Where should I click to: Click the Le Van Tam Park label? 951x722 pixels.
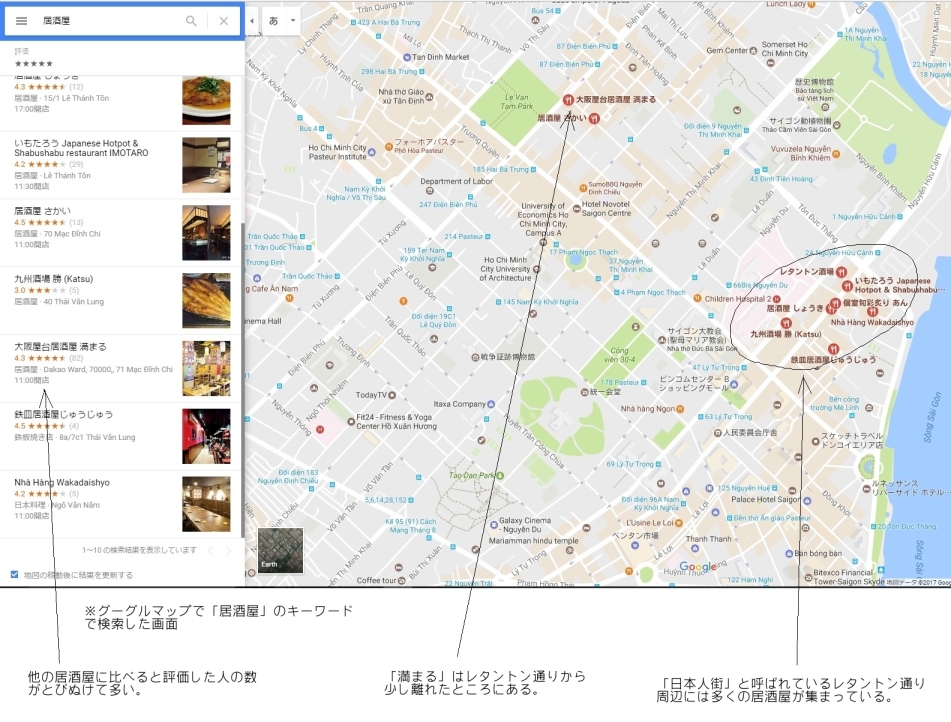tap(517, 102)
